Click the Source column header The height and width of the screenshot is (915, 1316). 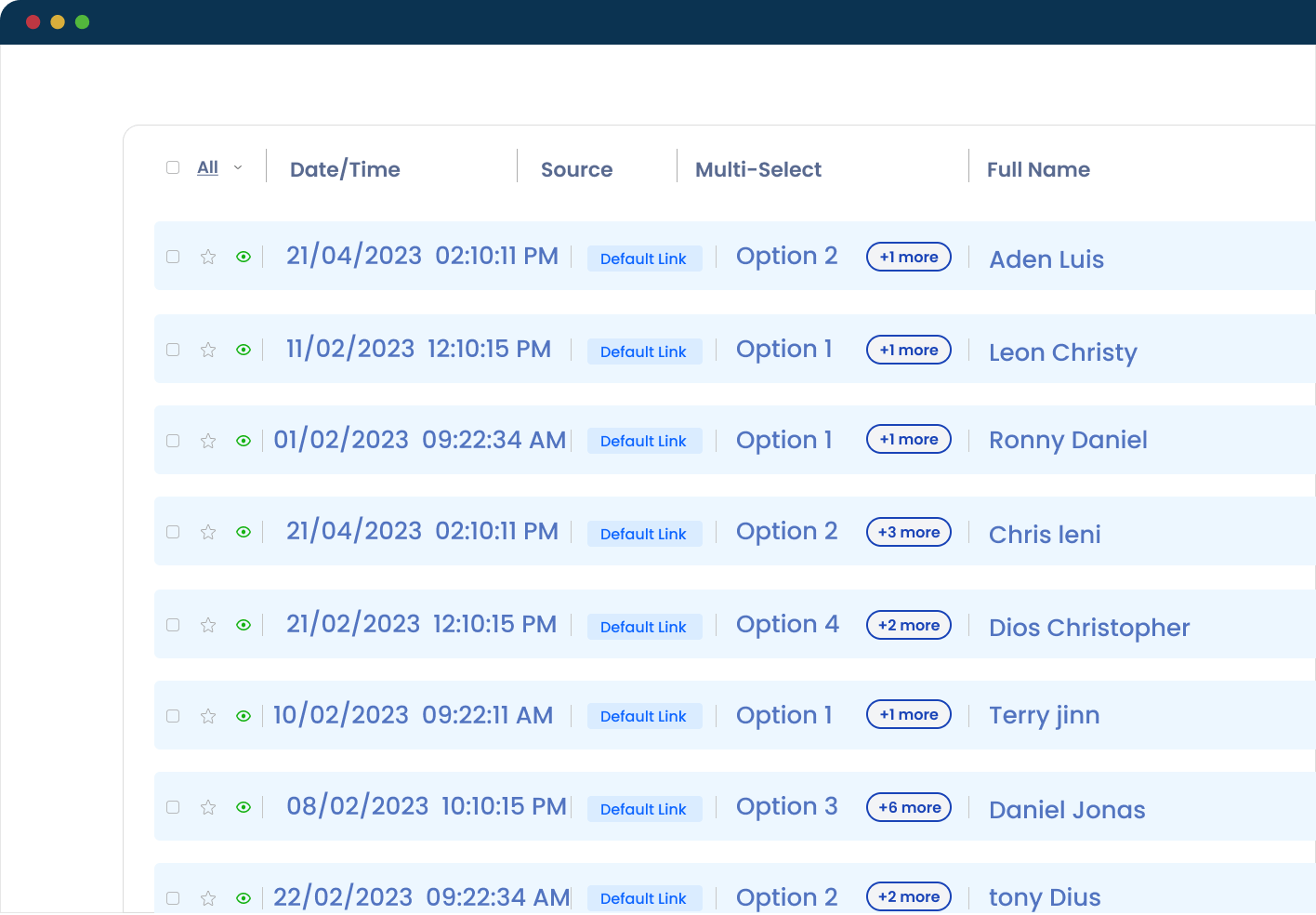click(576, 169)
